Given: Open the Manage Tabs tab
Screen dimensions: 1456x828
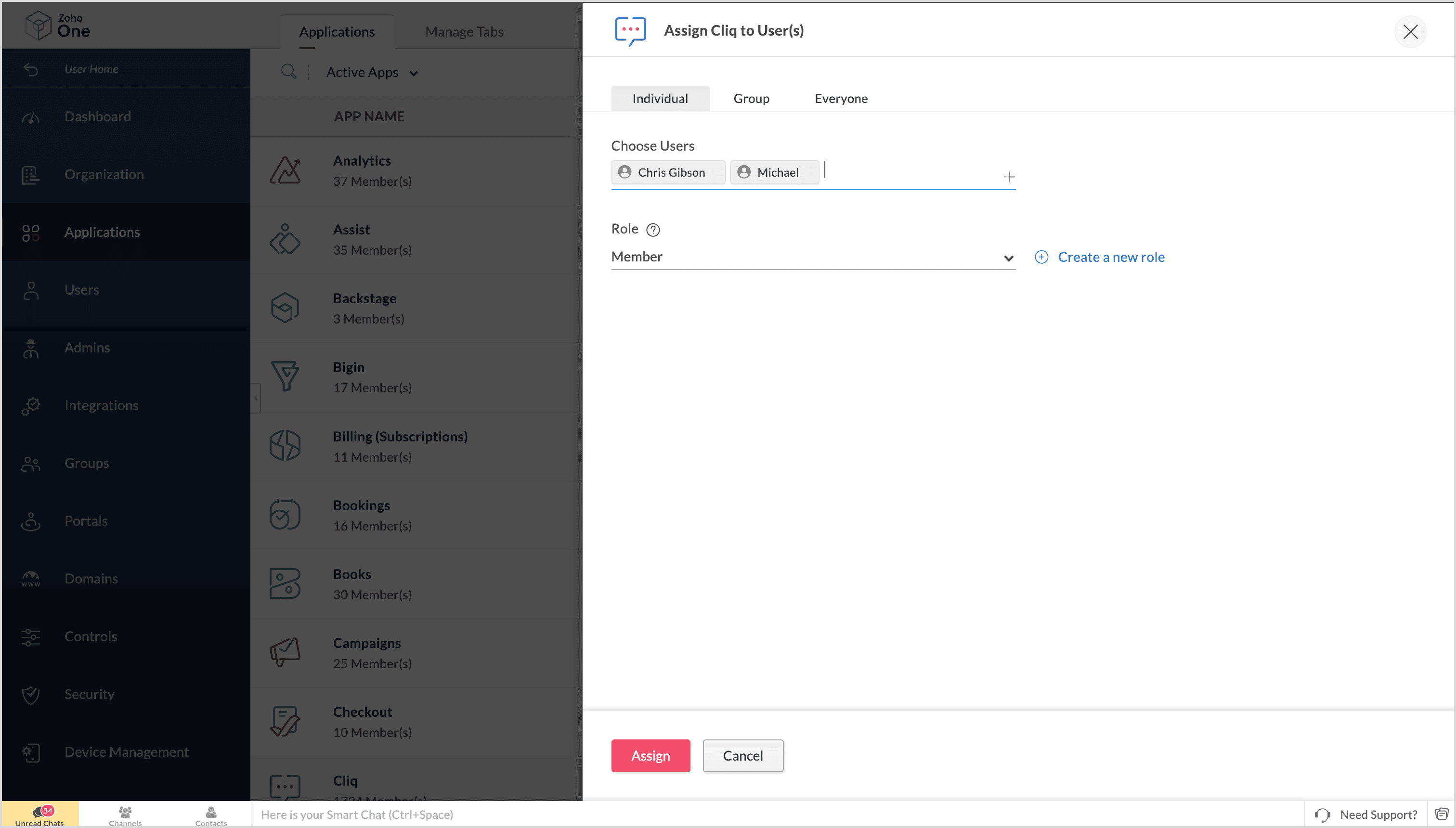Looking at the screenshot, I should click(x=464, y=32).
